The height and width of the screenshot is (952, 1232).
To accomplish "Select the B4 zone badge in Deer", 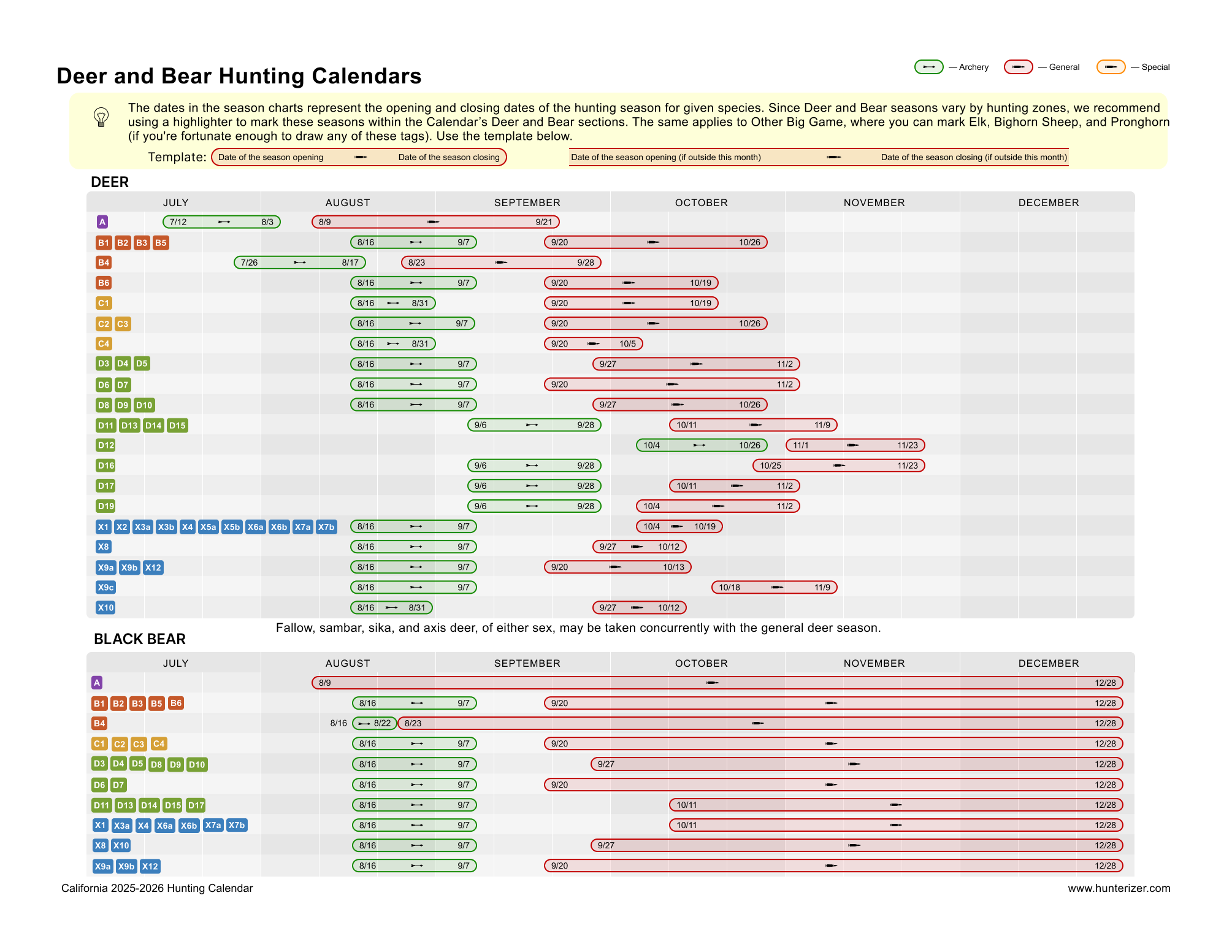I will click(104, 263).
